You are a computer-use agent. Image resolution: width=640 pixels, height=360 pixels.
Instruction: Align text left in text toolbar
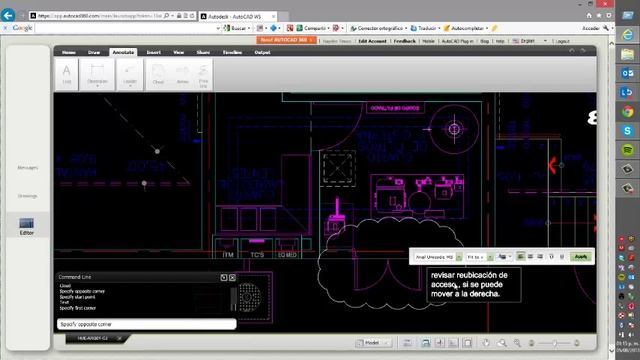[x=520, y=256]
